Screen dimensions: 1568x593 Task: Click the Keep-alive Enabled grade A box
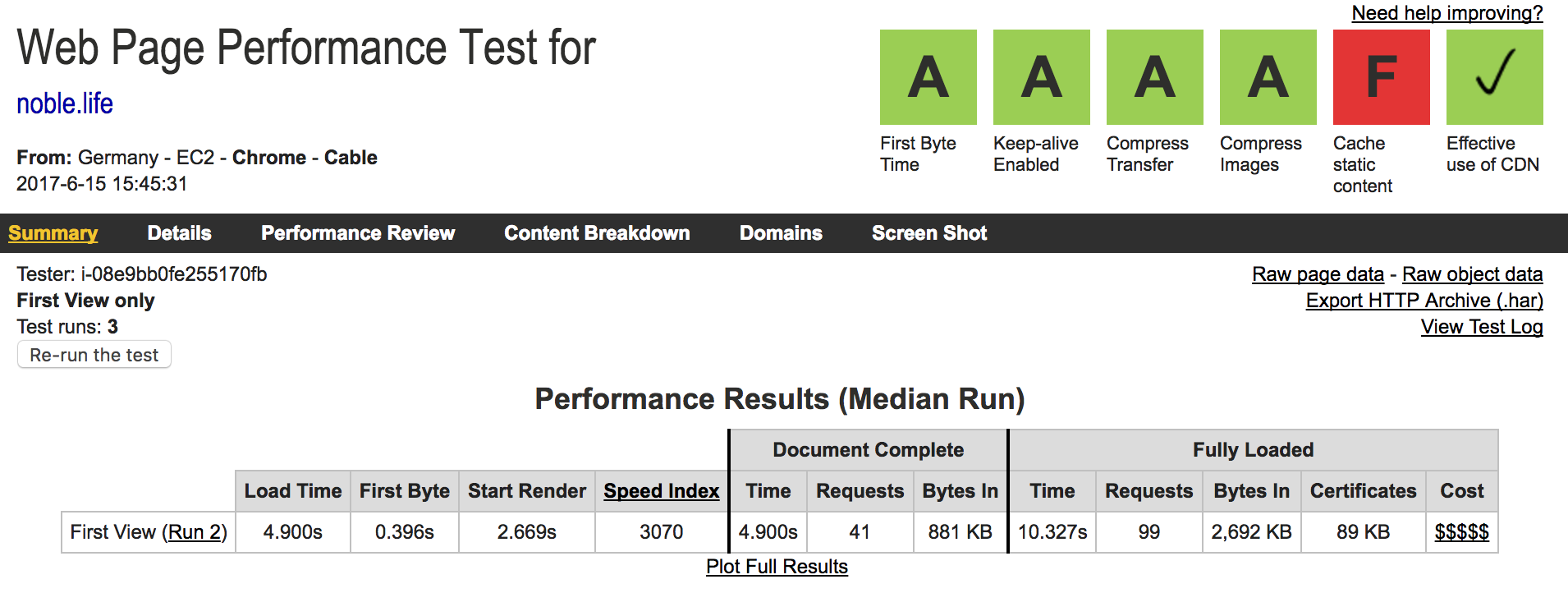(x=1041, y=77)
